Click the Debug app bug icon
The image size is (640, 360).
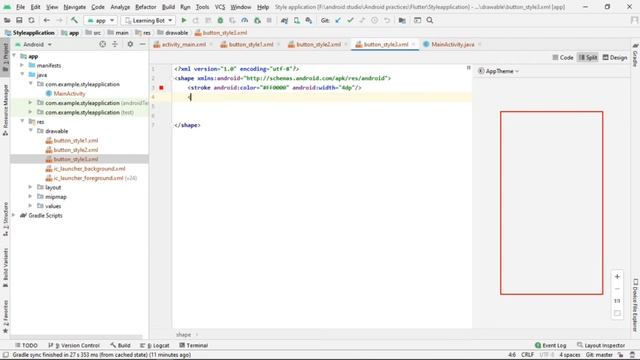[220, 20]
